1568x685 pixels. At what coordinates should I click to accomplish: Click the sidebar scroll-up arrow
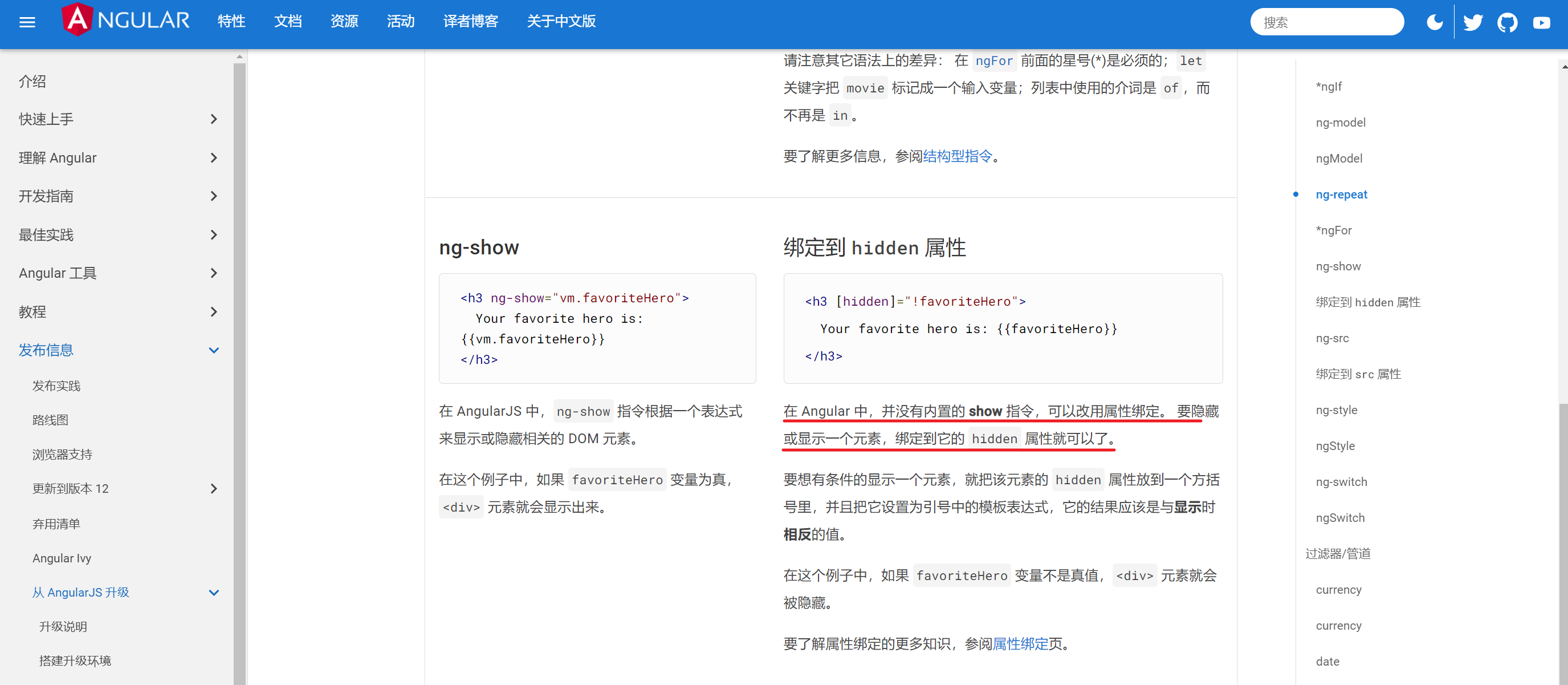pos(239,56)
